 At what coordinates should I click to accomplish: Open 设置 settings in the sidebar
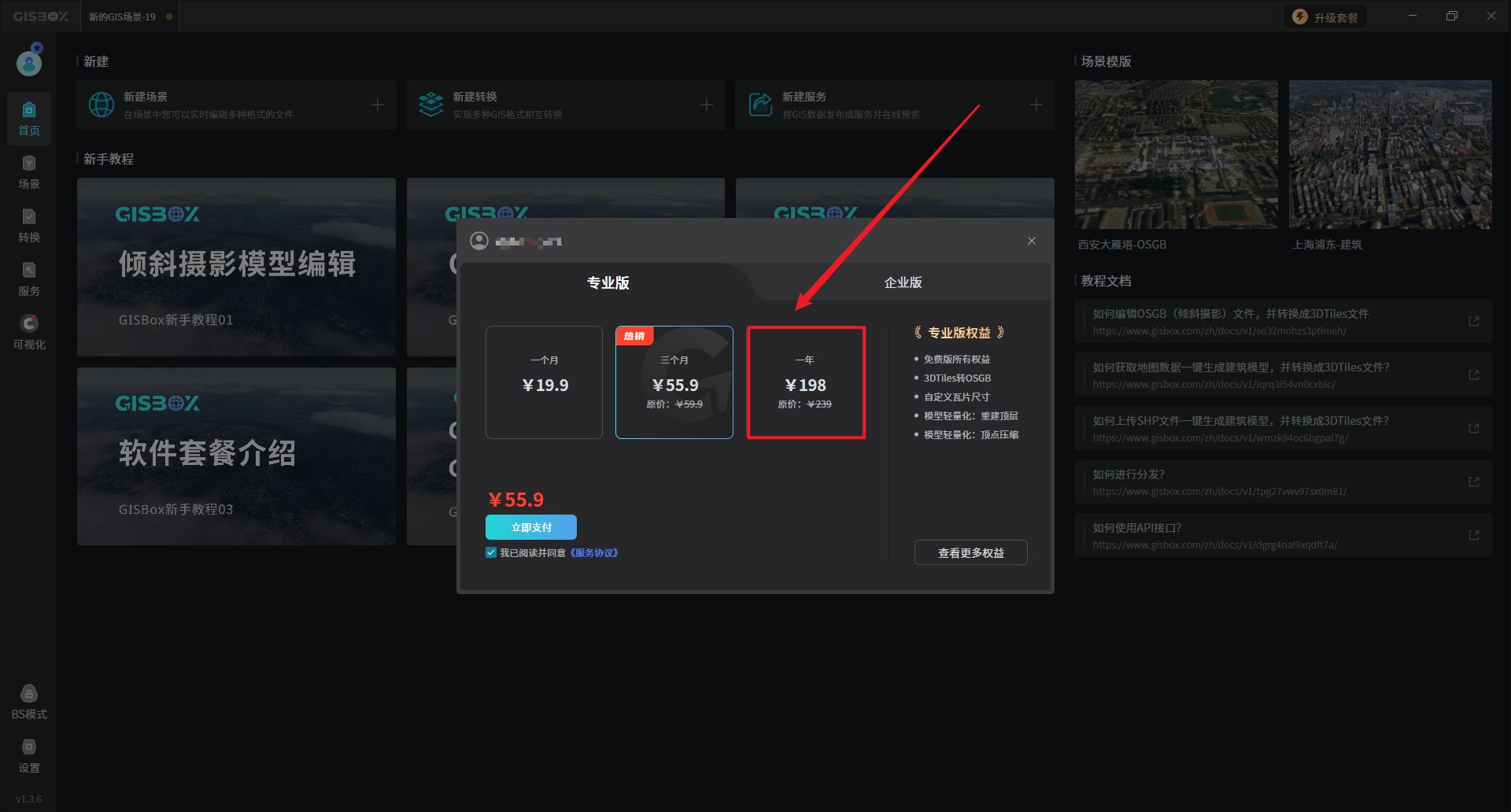tap(29, 755)
